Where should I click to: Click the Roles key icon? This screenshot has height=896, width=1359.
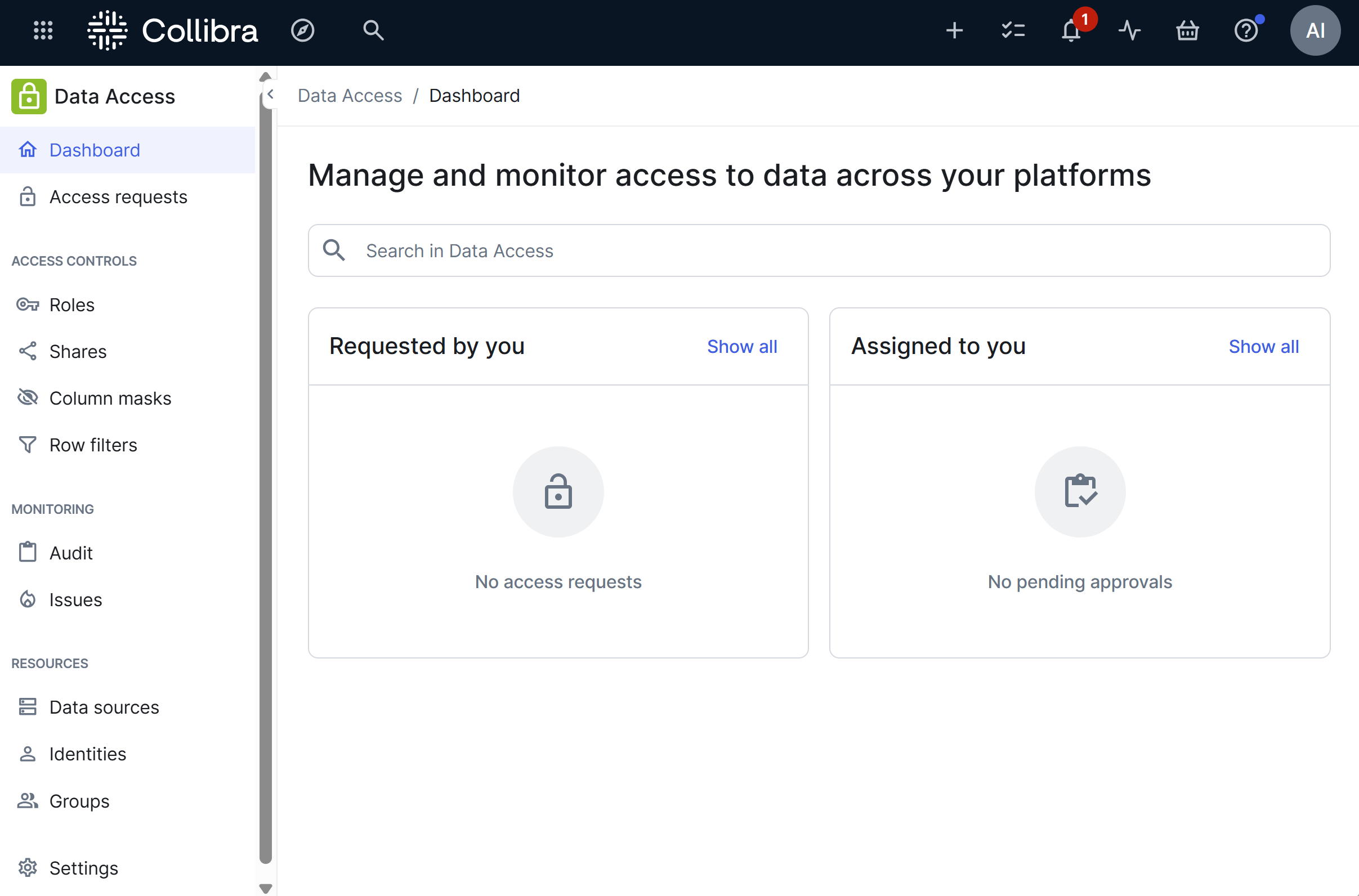[28, 304]
